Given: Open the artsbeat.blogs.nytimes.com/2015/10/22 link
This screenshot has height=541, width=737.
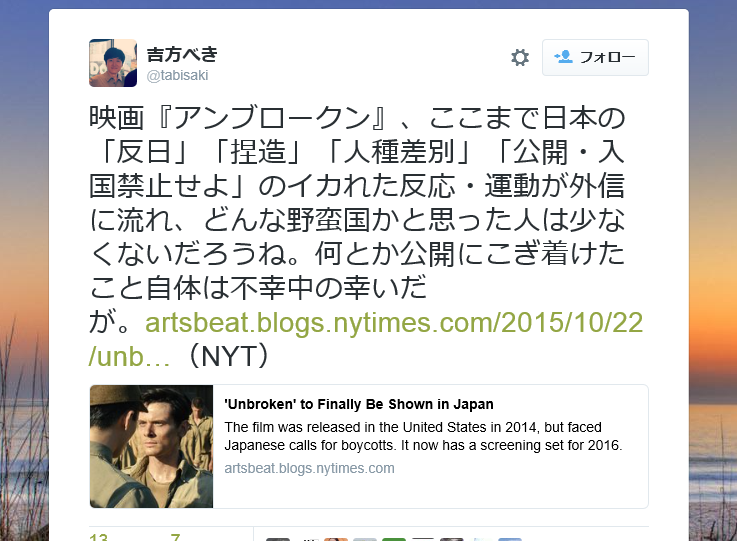Looking at the screenshot, I should click(x=394, y=323).
